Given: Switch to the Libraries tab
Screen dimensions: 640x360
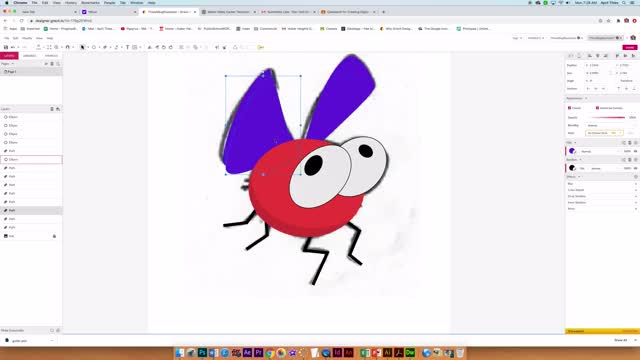Looking at the screenshot, I should 30,56.
